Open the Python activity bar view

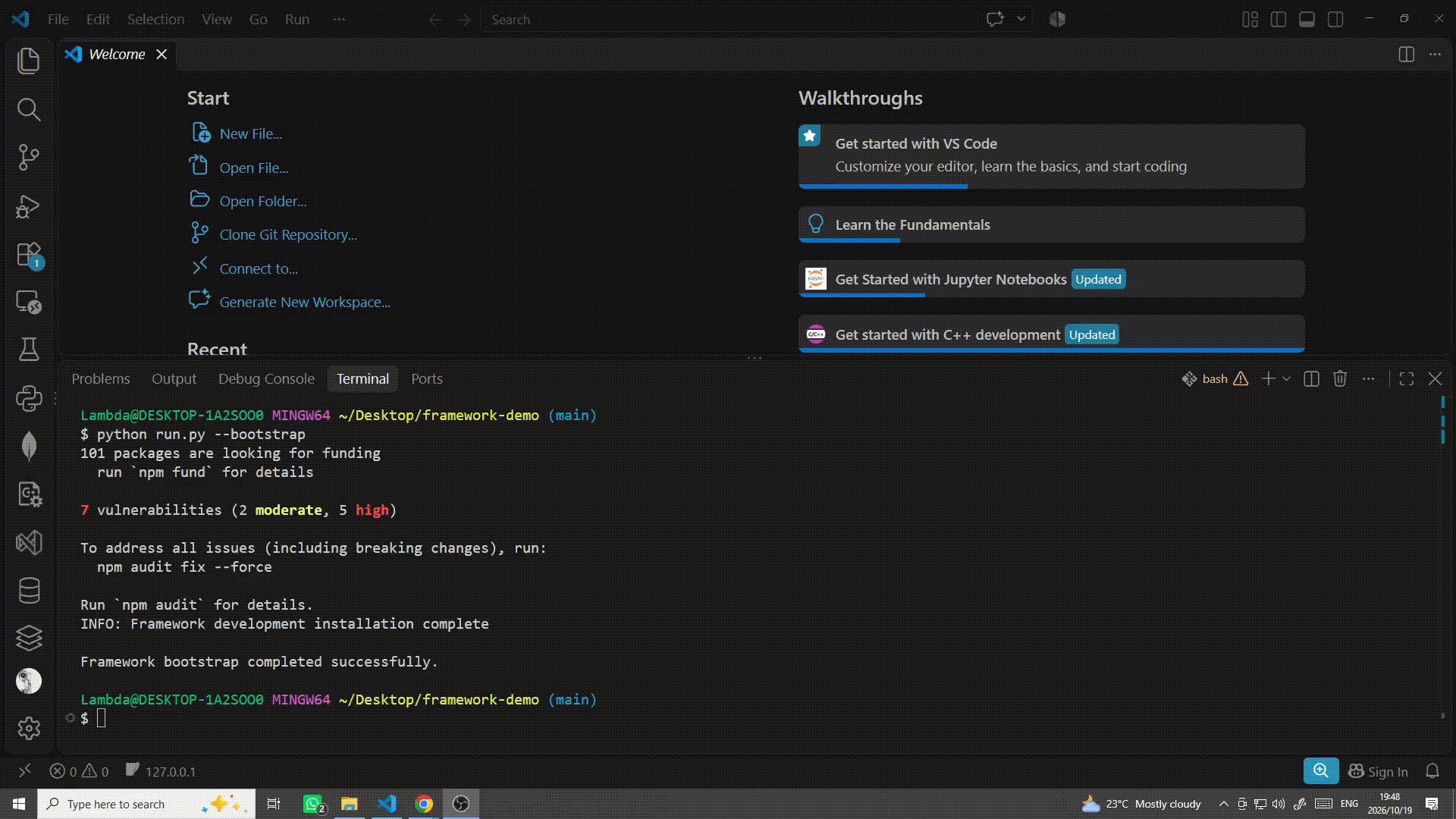tap(29, 398)
